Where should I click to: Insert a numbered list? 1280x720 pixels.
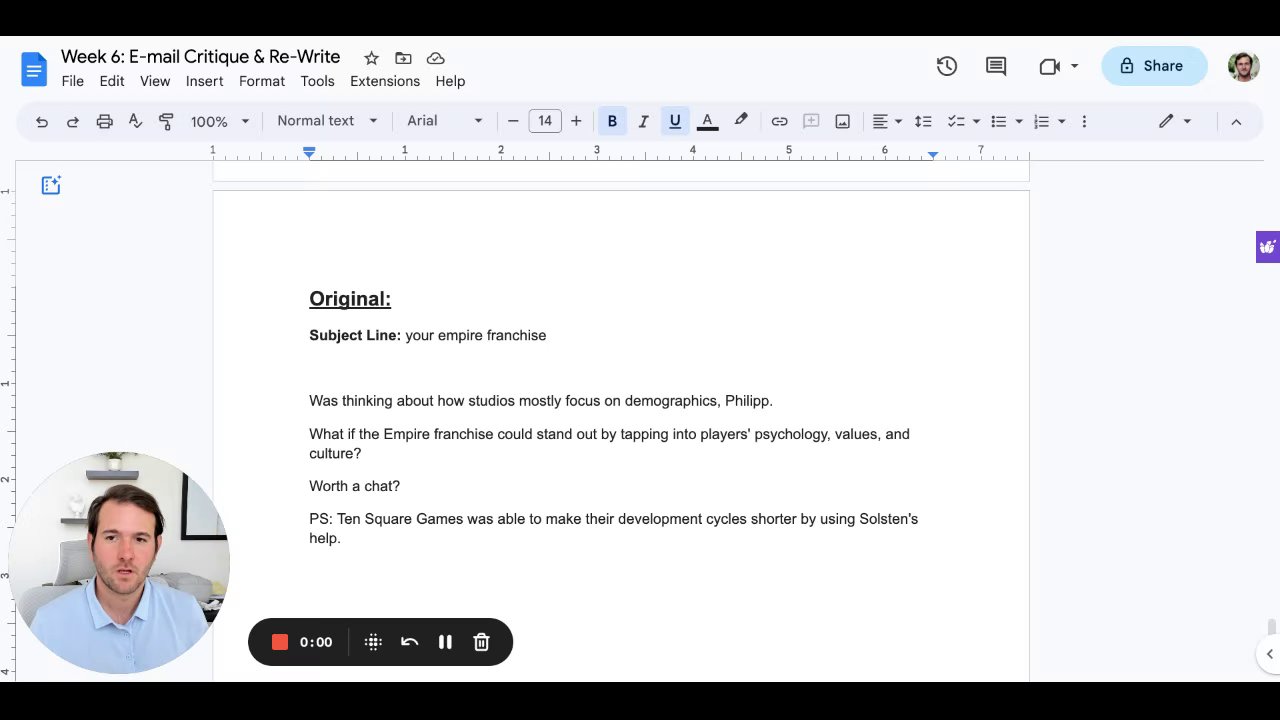coord(1041,121)
